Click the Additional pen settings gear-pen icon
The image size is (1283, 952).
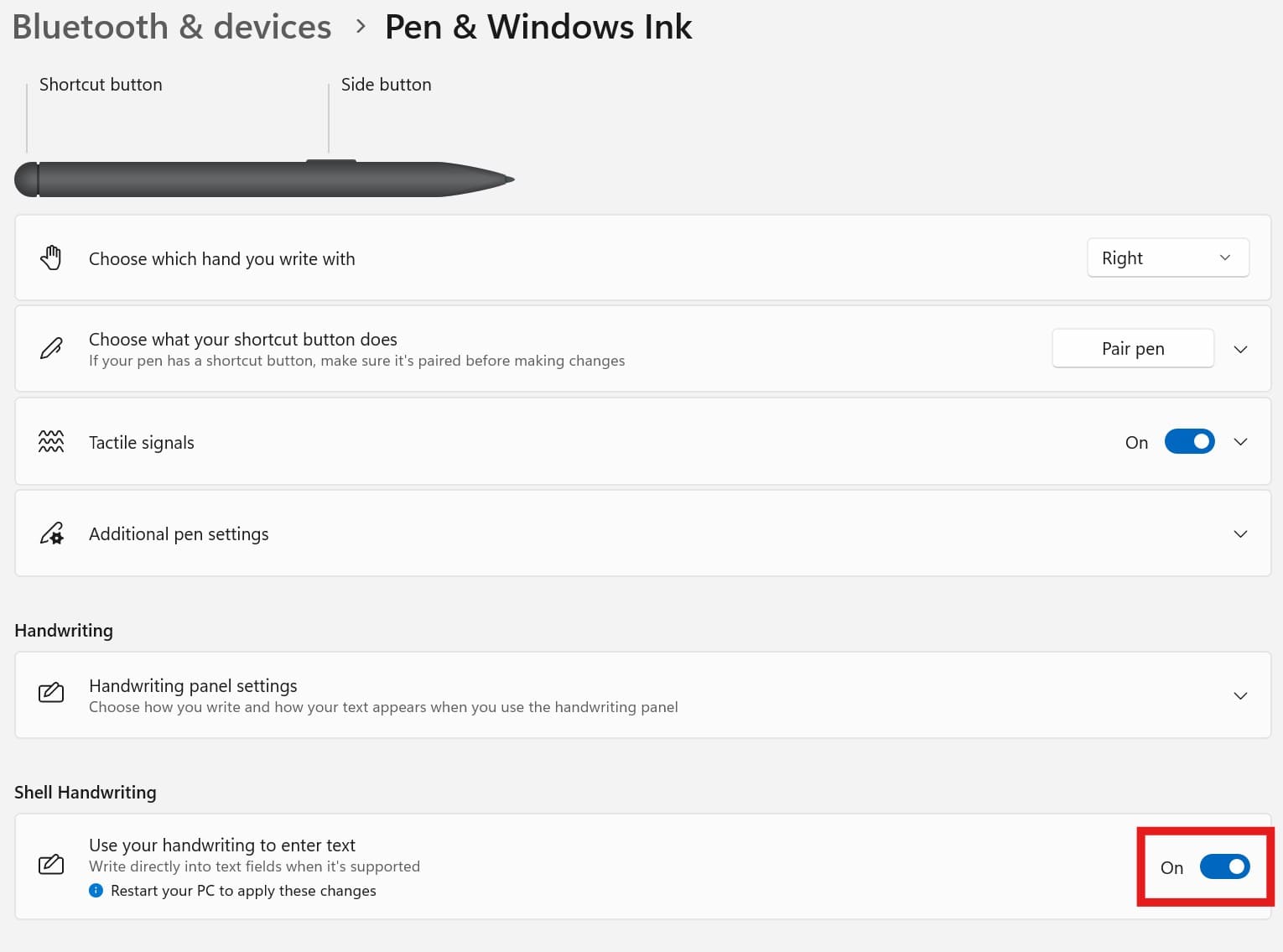pyautogui.click(x=51, y=533)
